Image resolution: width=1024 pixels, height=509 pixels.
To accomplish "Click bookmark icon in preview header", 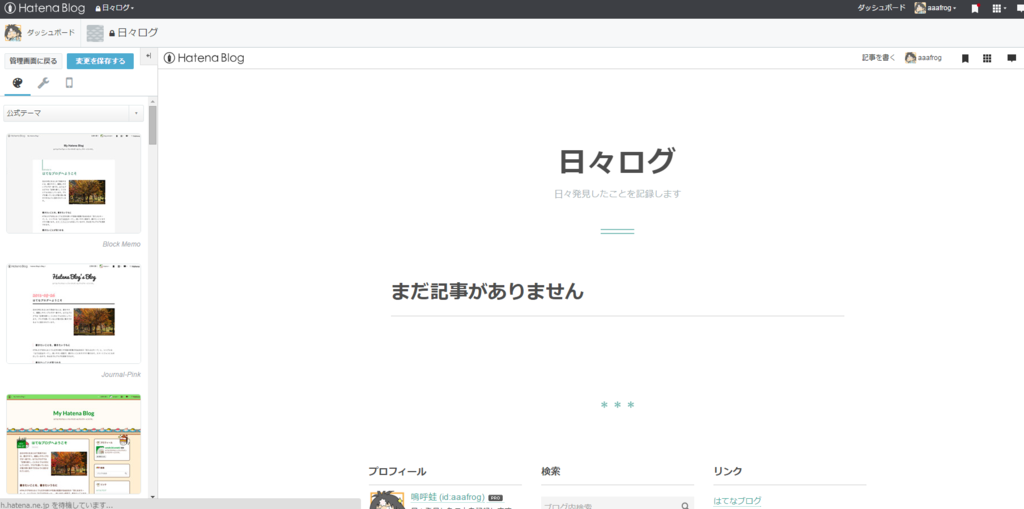I will tap(965, 58).
